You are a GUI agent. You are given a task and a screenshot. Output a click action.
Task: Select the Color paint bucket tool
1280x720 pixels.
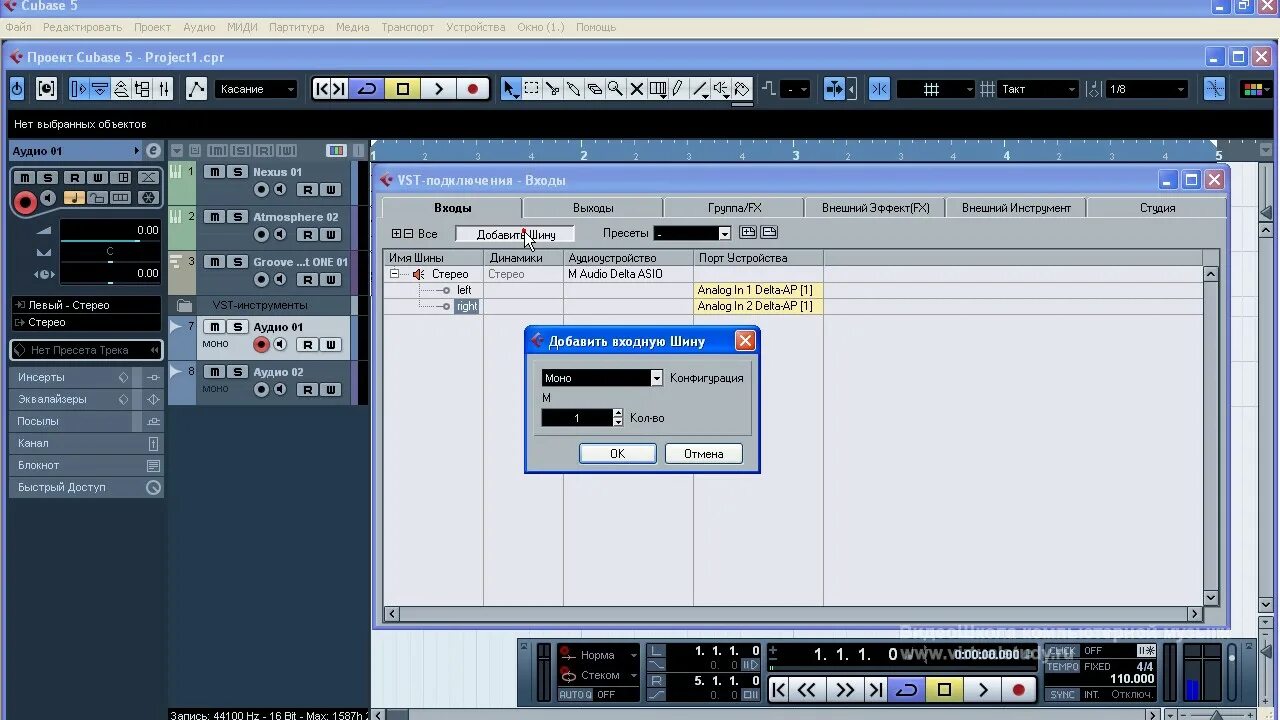point(742,89)
